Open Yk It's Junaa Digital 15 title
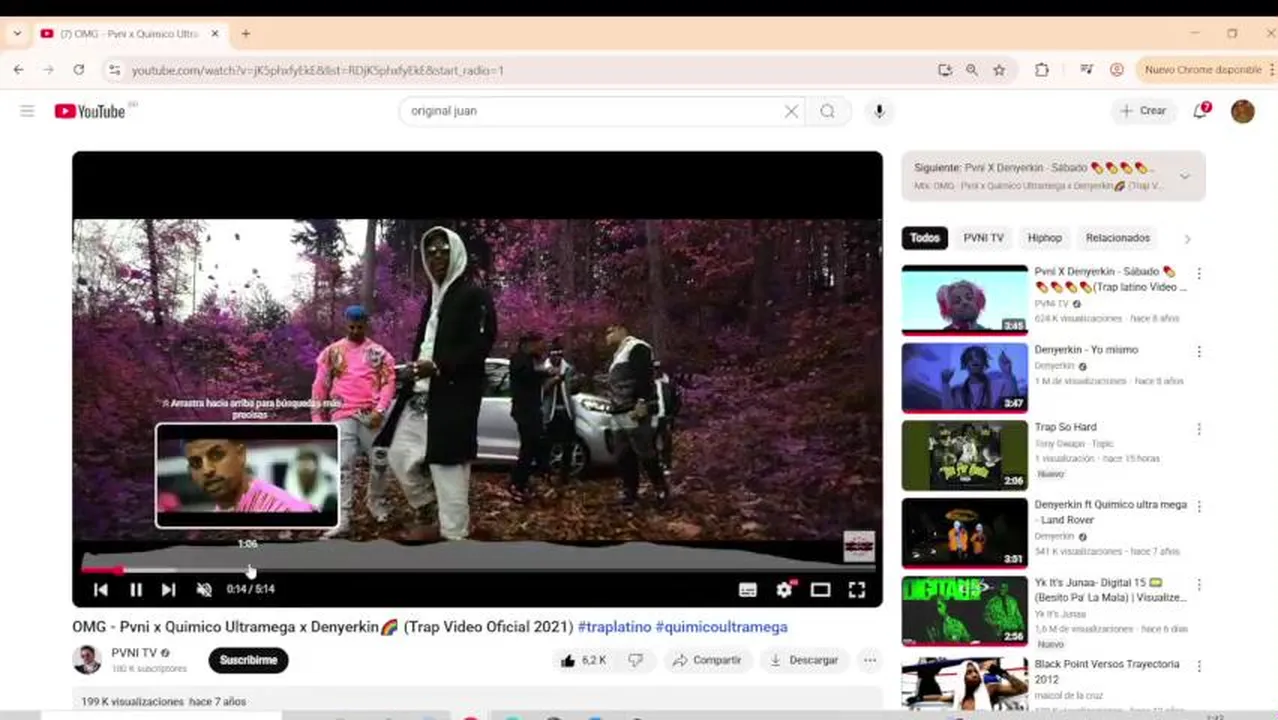Screen dimensions: 1278x720 click(1110, 590)
